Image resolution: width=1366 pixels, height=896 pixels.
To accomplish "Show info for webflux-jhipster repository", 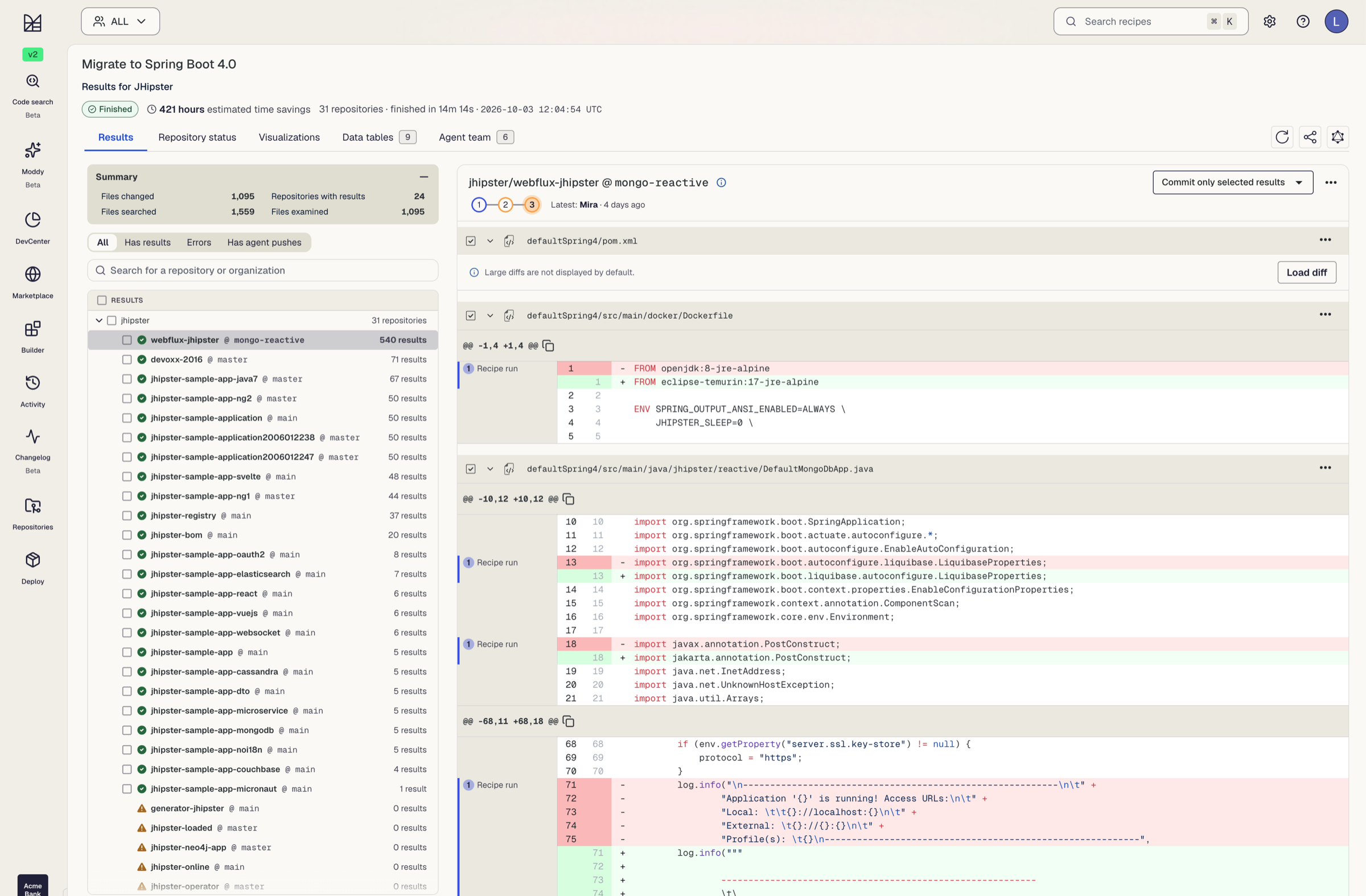I will coord(722,183).
